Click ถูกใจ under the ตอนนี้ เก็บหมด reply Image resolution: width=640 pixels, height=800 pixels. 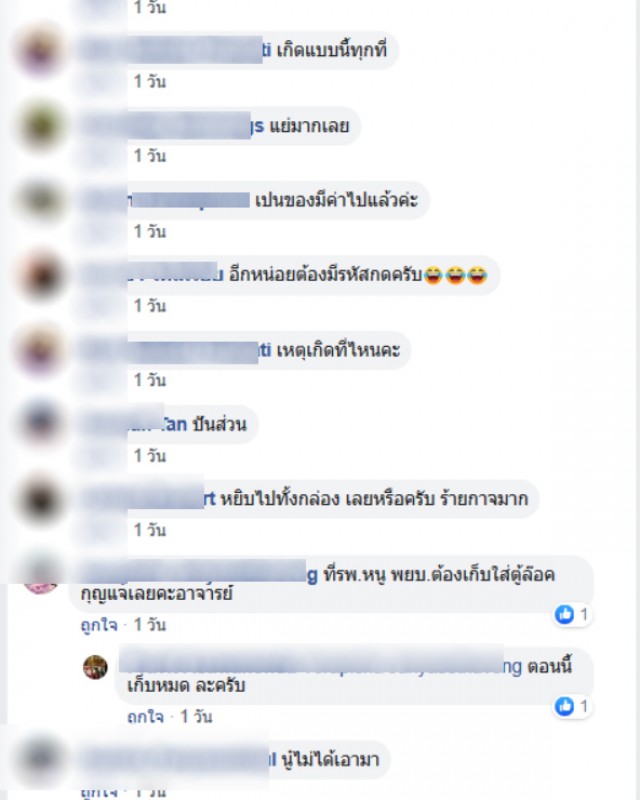click(x=145, y=717)
